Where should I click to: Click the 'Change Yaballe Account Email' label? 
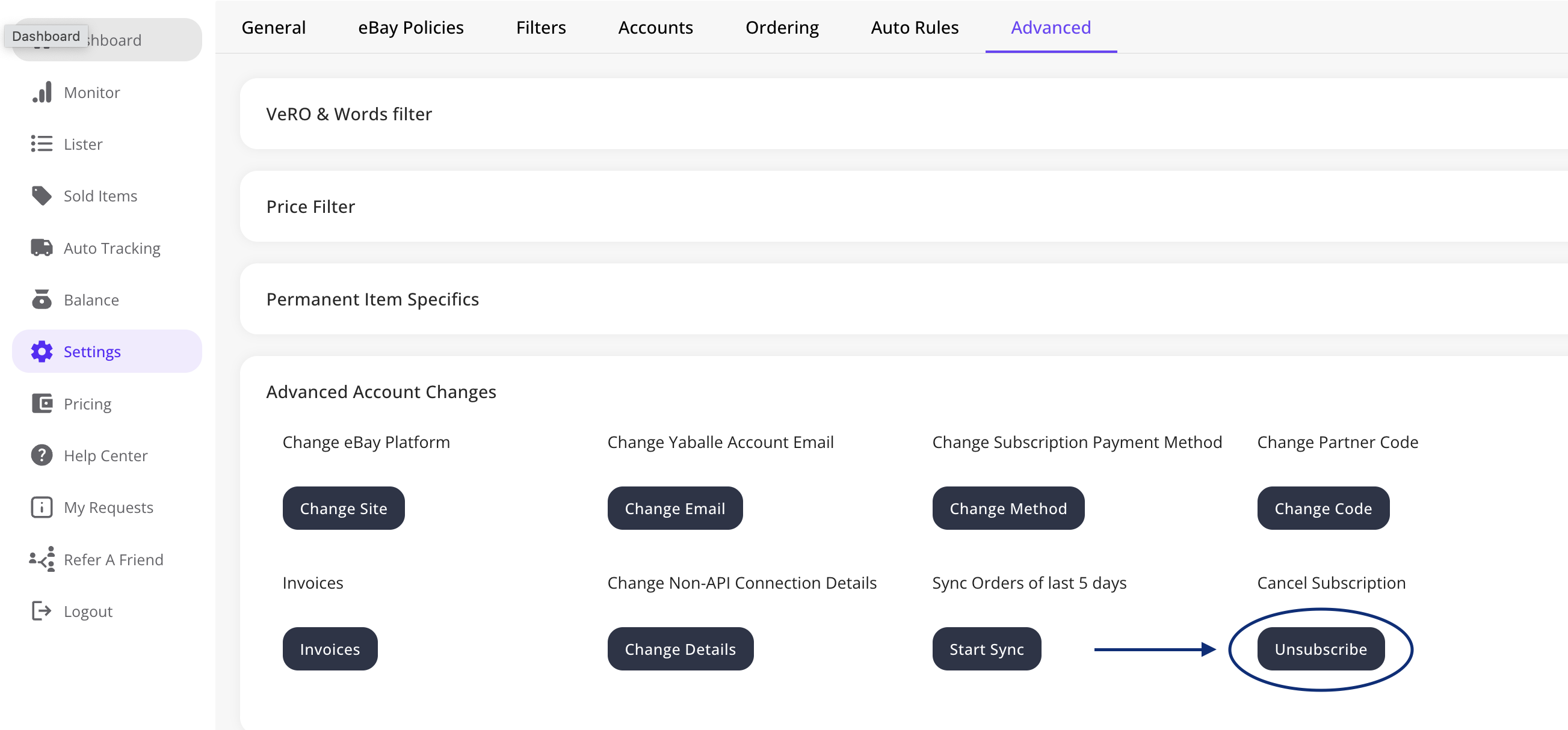[x=720, y=442]
